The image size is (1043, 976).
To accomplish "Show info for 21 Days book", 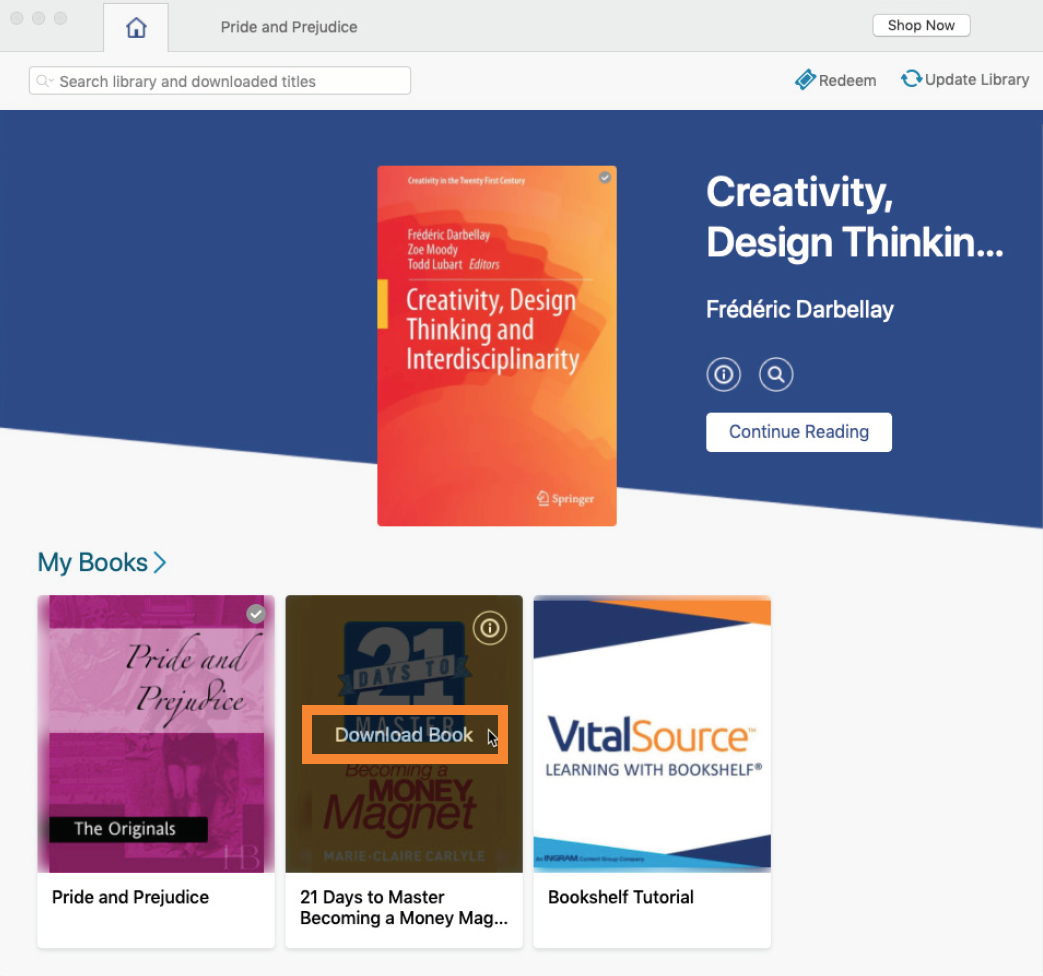I will click(490, 628).
